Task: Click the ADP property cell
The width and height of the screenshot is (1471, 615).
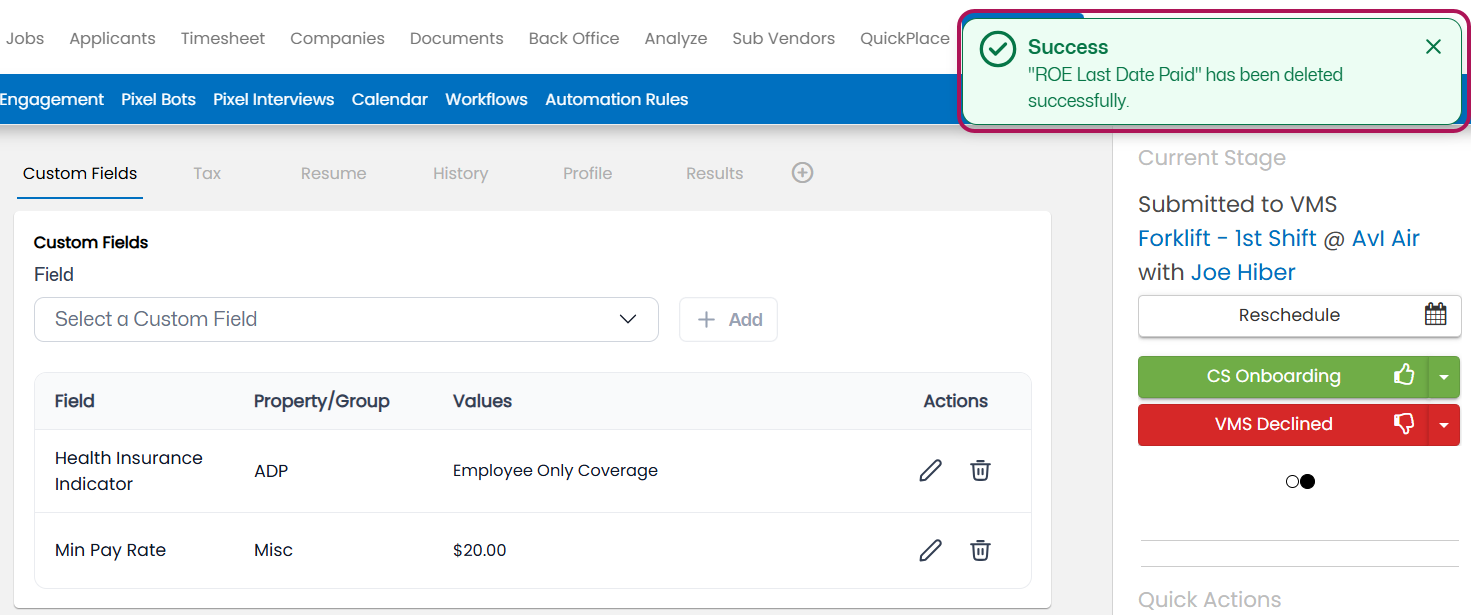Action: pos(271,470)
